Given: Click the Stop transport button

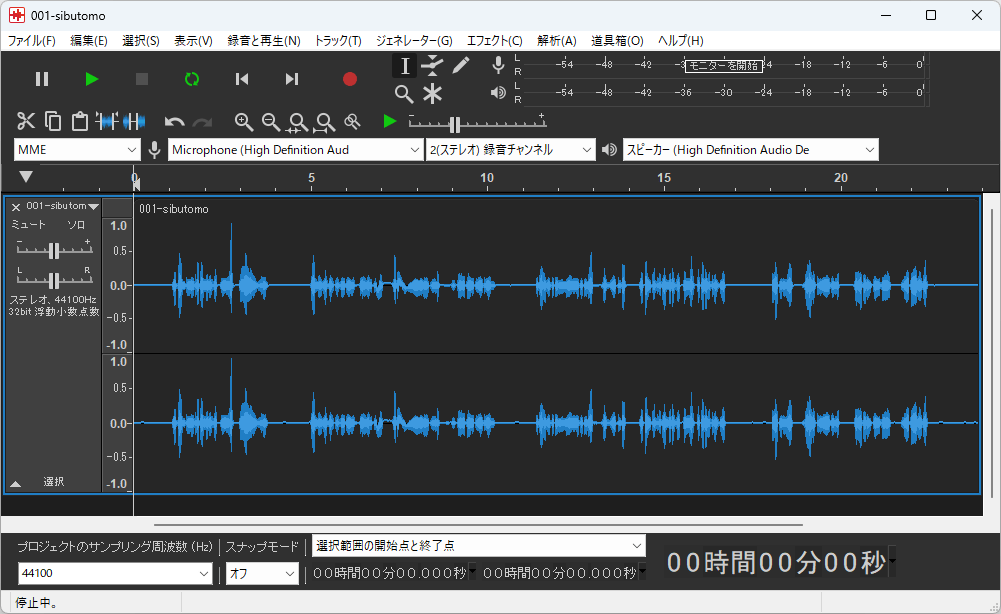Looking at the screenshot, I should (x=142, y=79).
